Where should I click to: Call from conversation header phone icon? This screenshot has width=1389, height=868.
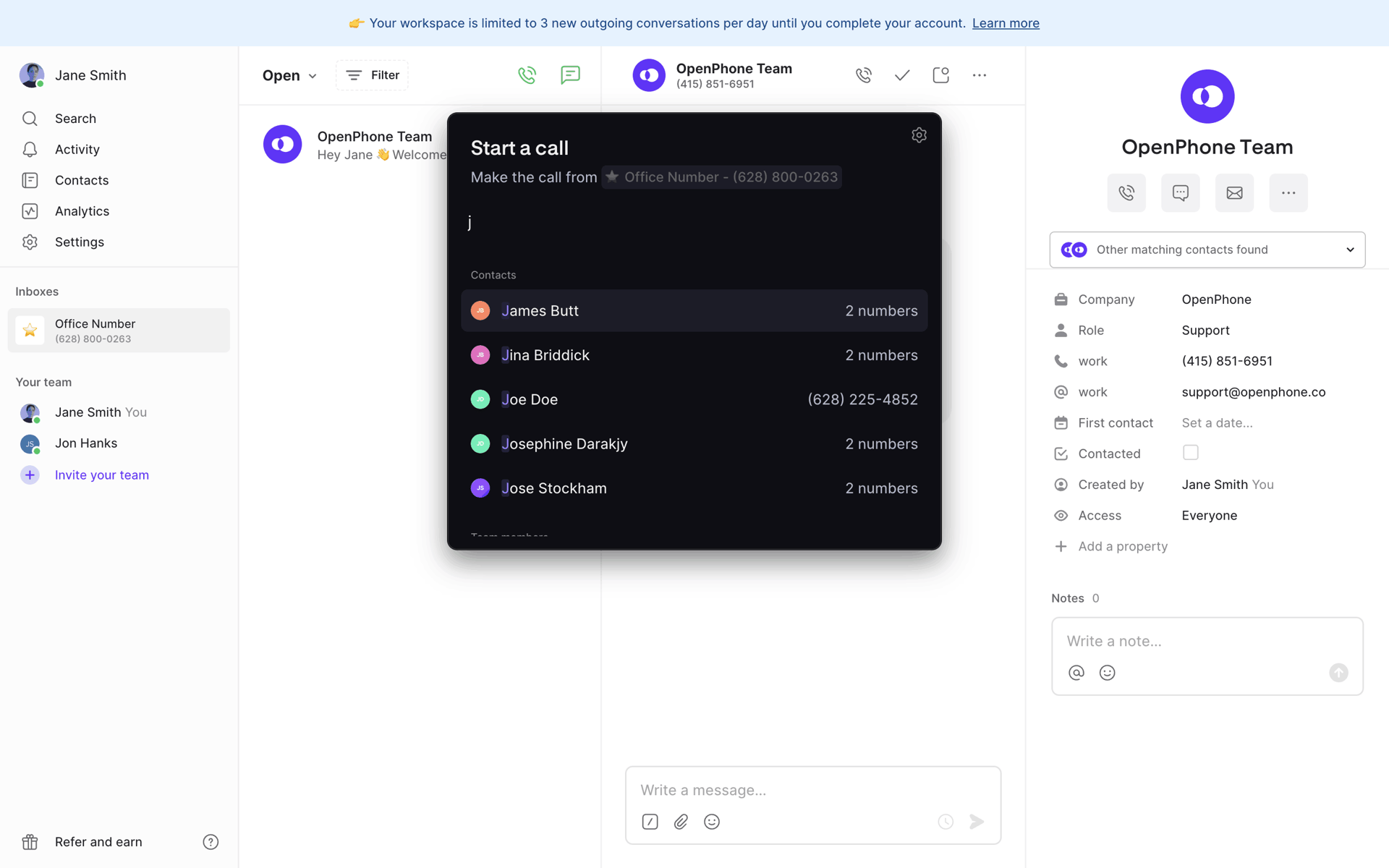click(x=864, y=75)
